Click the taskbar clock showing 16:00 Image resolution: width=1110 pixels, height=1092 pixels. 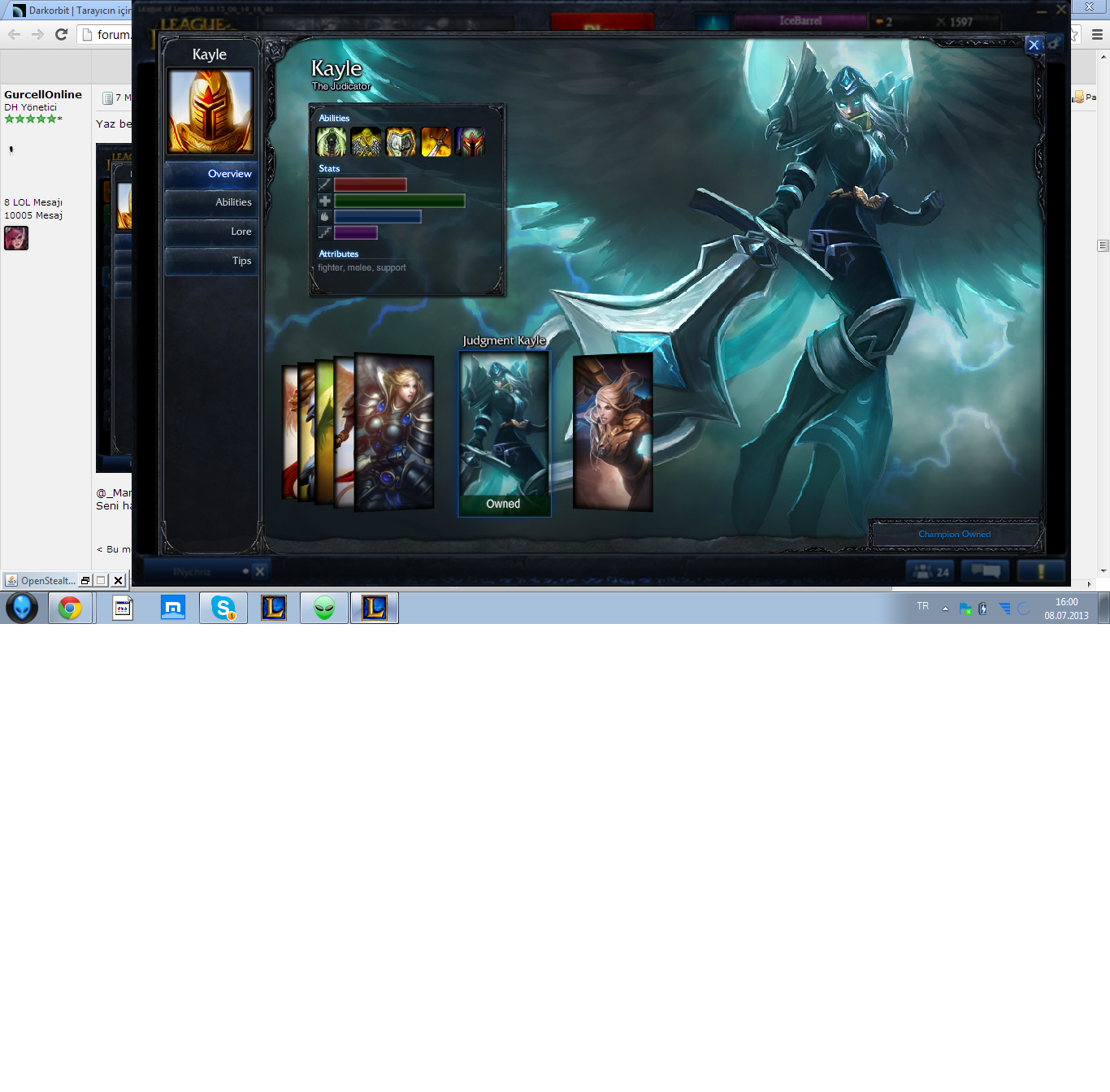point(1066,609)
